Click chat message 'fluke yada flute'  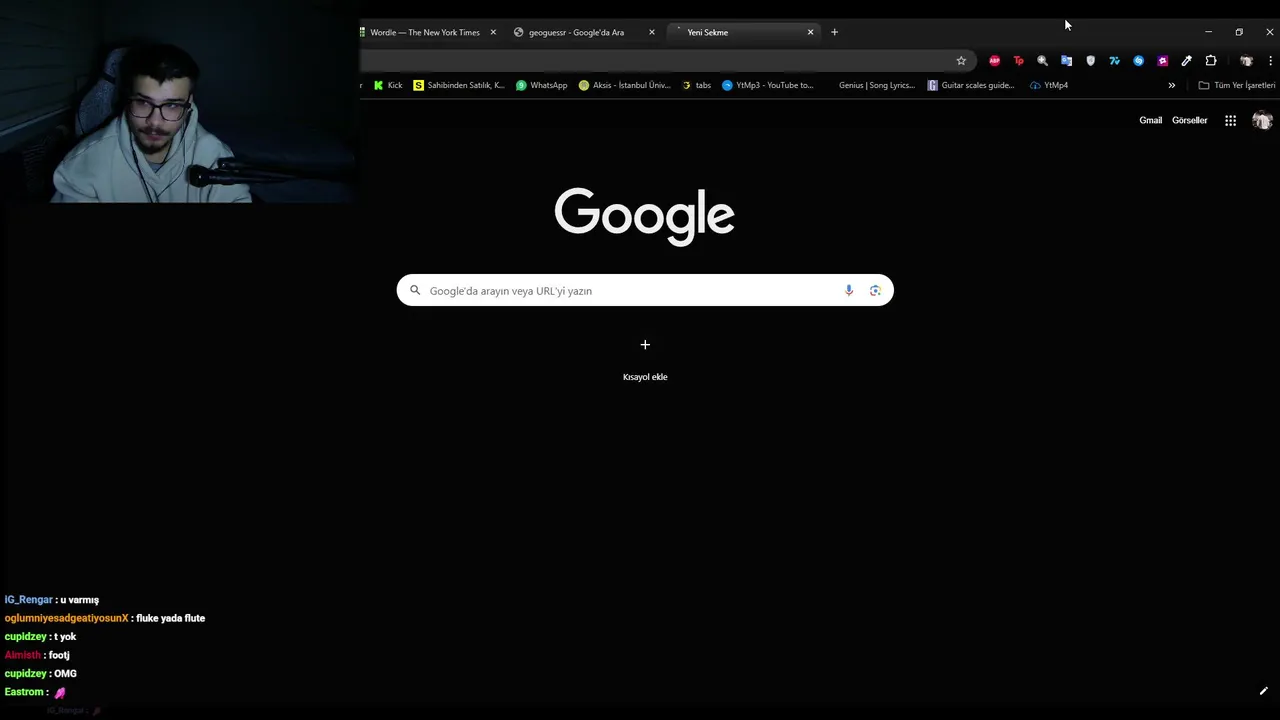(170, 618)
